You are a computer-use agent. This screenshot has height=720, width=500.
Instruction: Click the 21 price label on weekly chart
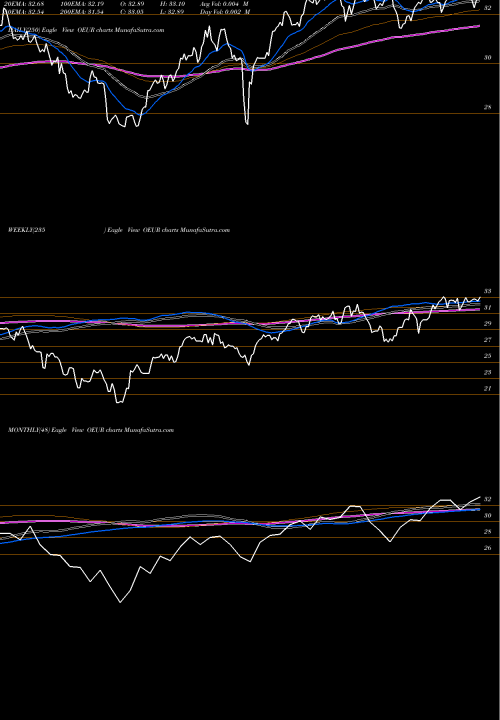pyautogui.click(x=487, y=388)
